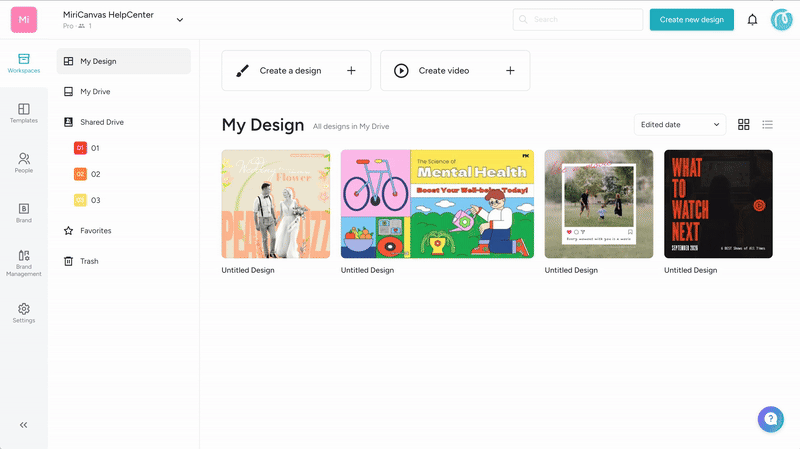
Task: Open folder 03 label
Action: click(95, 200)
